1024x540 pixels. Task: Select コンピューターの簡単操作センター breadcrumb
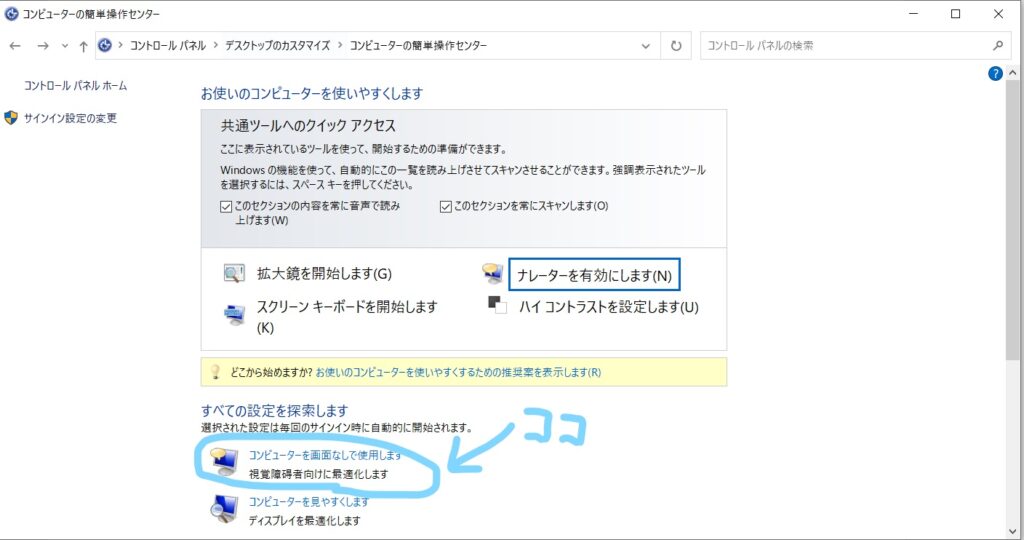point(419,45)
